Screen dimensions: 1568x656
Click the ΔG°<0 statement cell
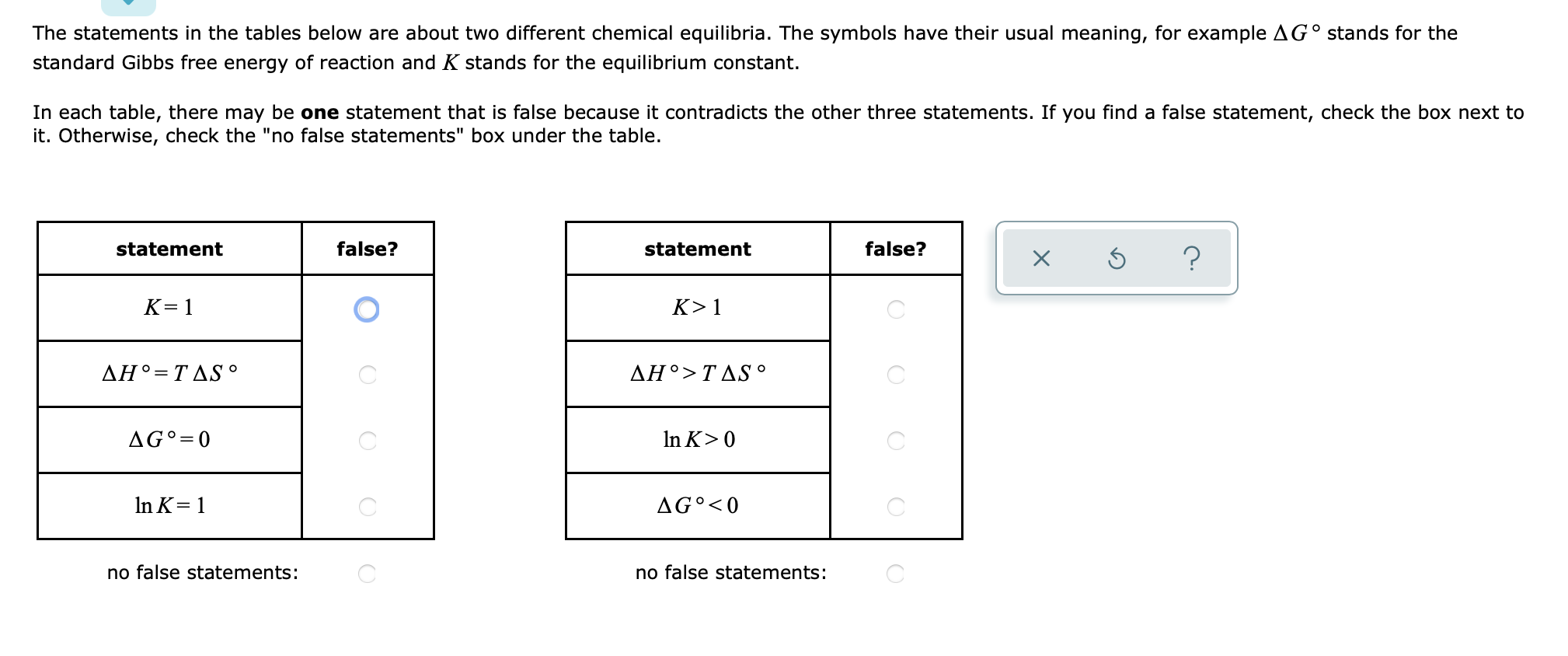point(698,507)
